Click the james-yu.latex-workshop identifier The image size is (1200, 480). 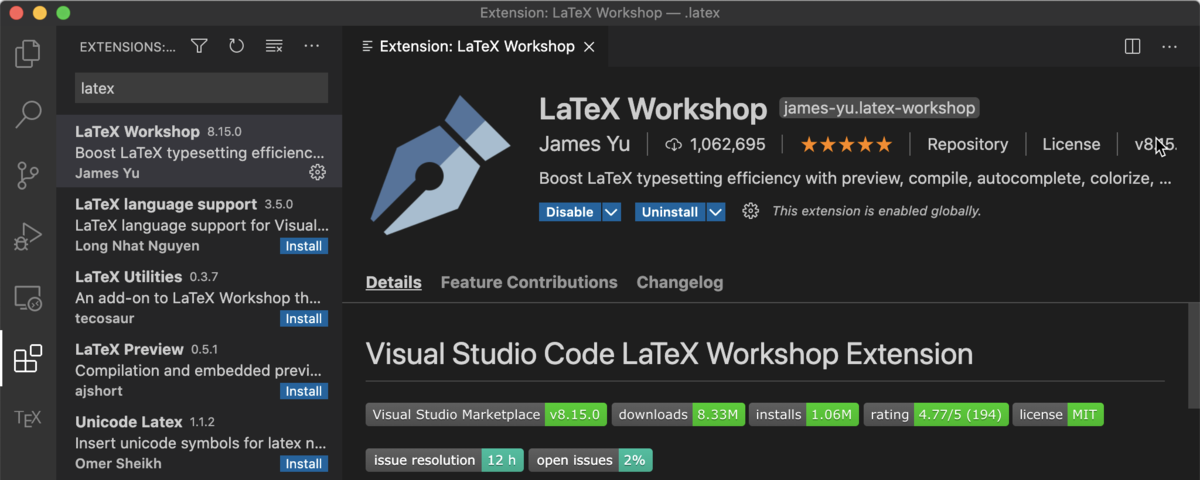[879, 108]
